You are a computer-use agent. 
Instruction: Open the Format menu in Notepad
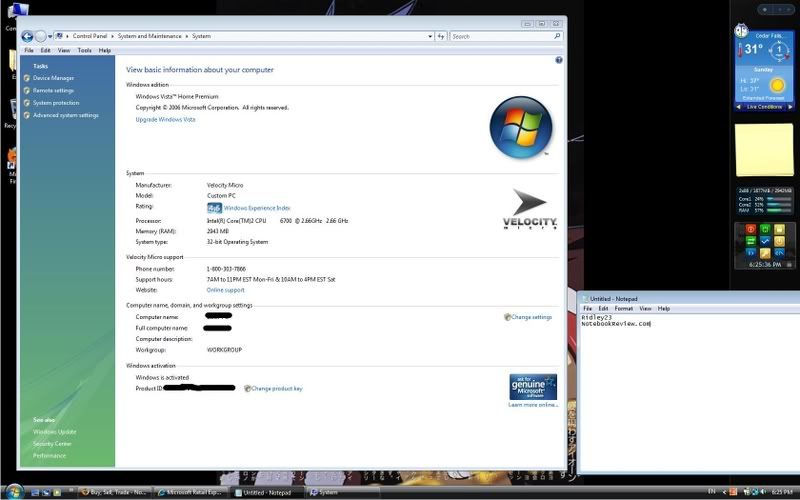[x=623, y=309]
